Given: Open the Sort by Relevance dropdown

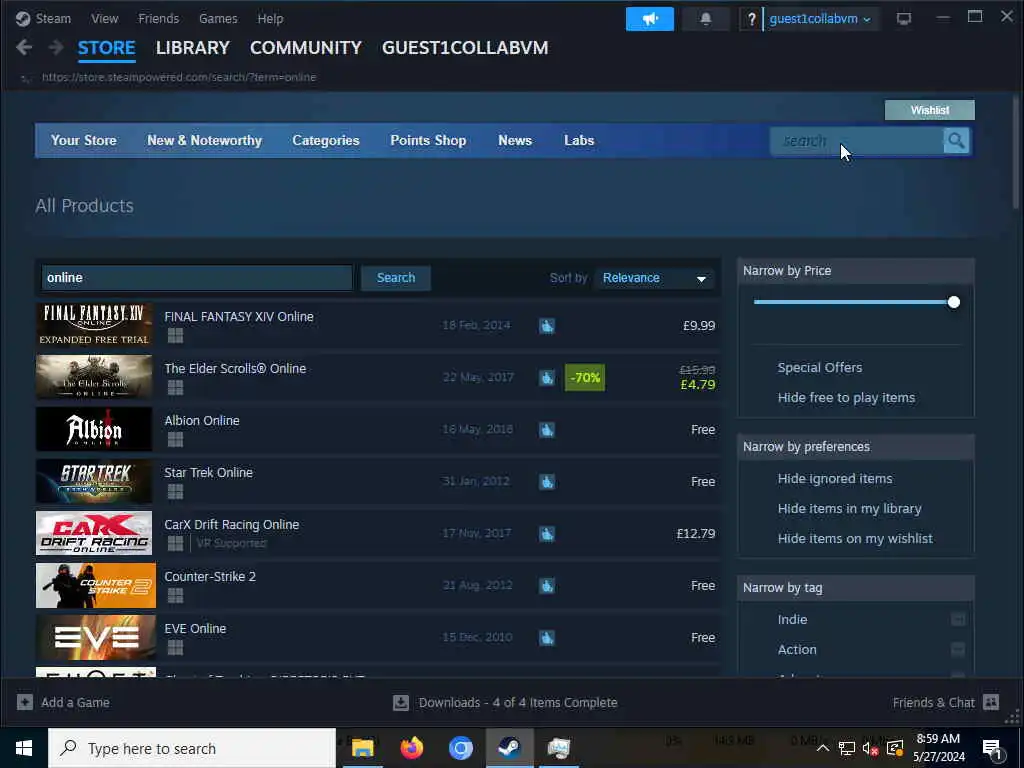Looking at the screenshot, I should [x=655, y=278].
